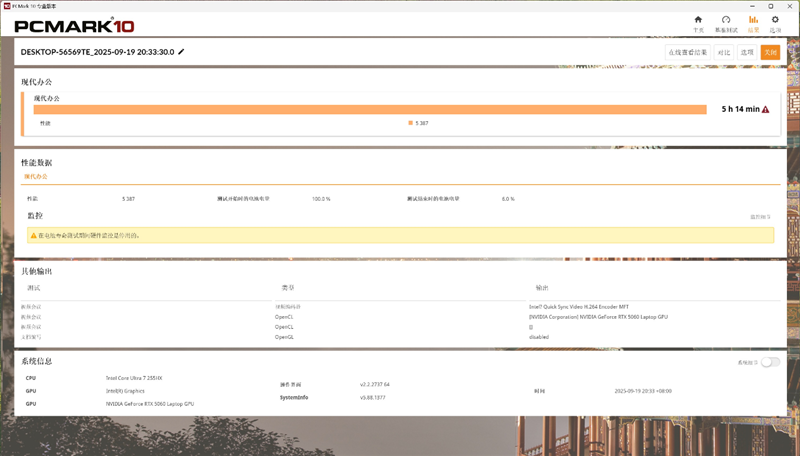
Task: Click the 对比 compare button
Action: 724,52
